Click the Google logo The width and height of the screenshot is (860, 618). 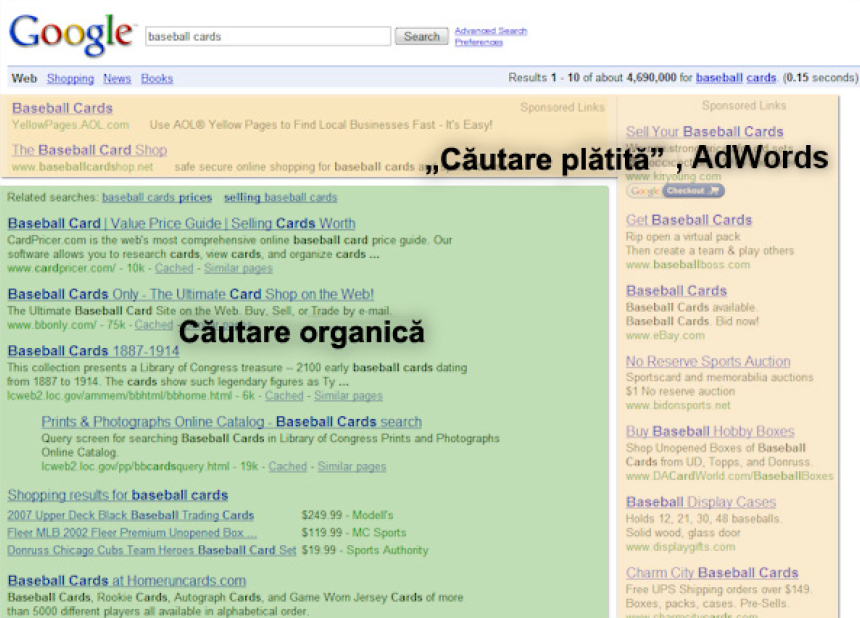tap(71, 35)
